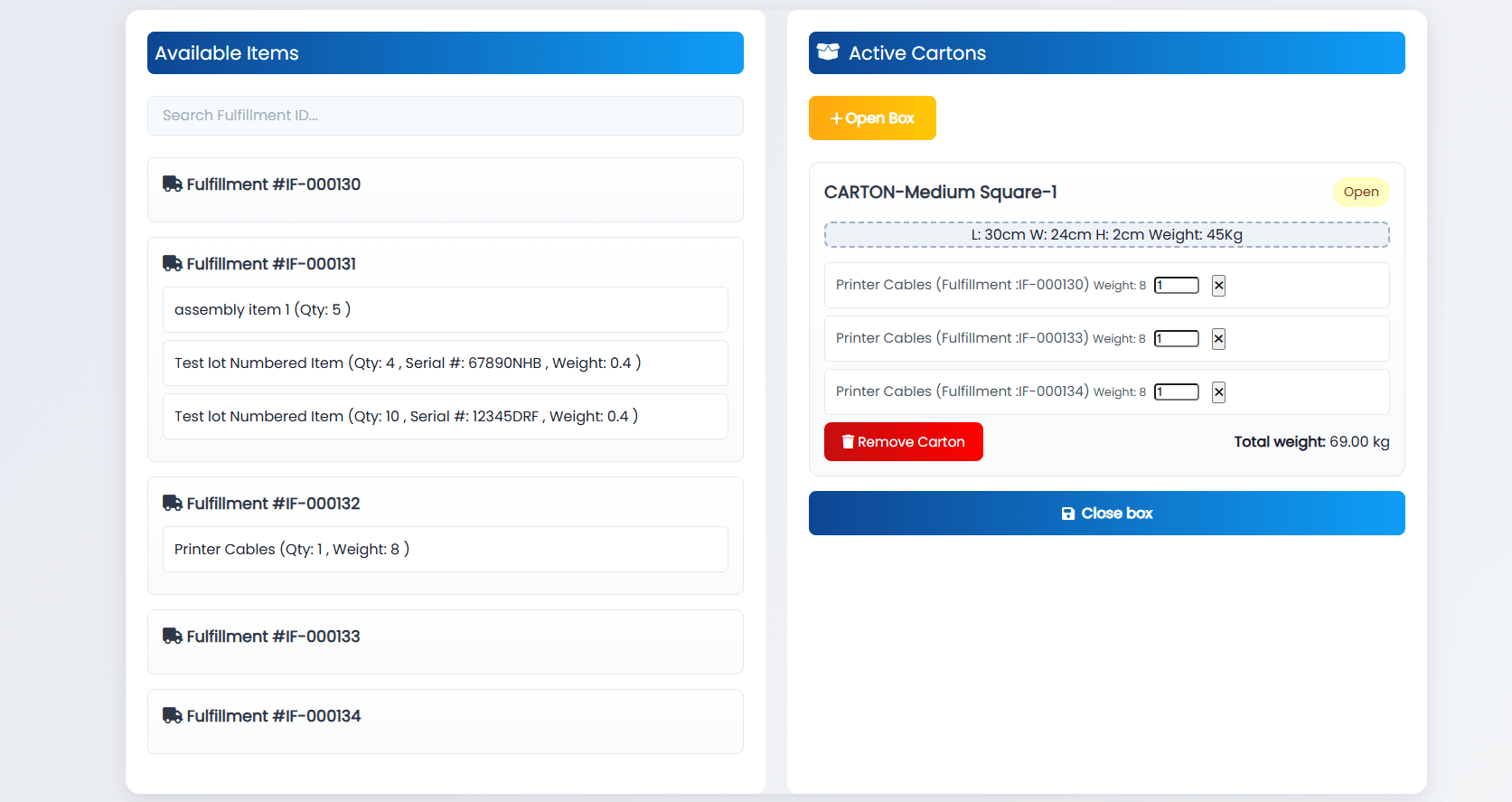
Task: Click the truck icon beside Fulfillment #IF-000131
Action: (x=172, y=264)
